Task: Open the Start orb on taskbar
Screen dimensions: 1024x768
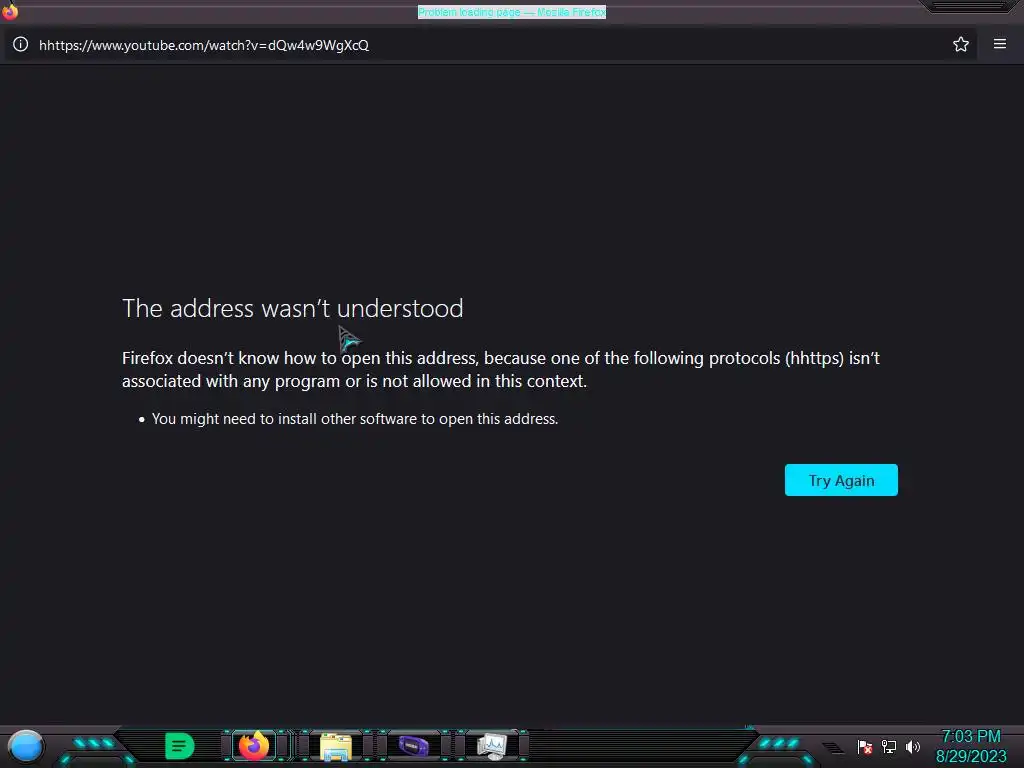Action: pos(26,747)
